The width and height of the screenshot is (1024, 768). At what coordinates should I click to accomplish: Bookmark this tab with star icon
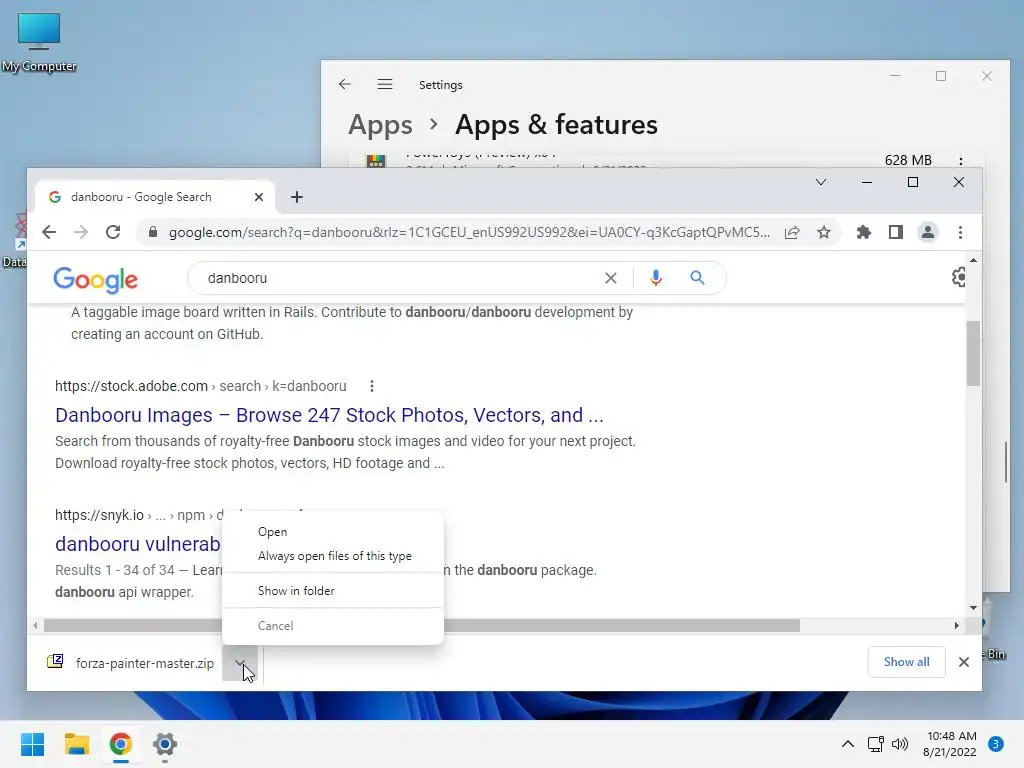pyautogui.click(x=824, y=232)
